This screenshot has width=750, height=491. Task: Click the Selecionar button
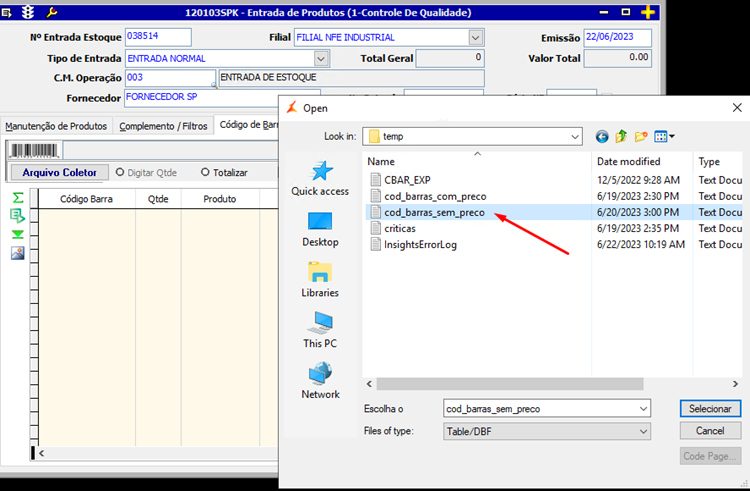coord(710,409)
